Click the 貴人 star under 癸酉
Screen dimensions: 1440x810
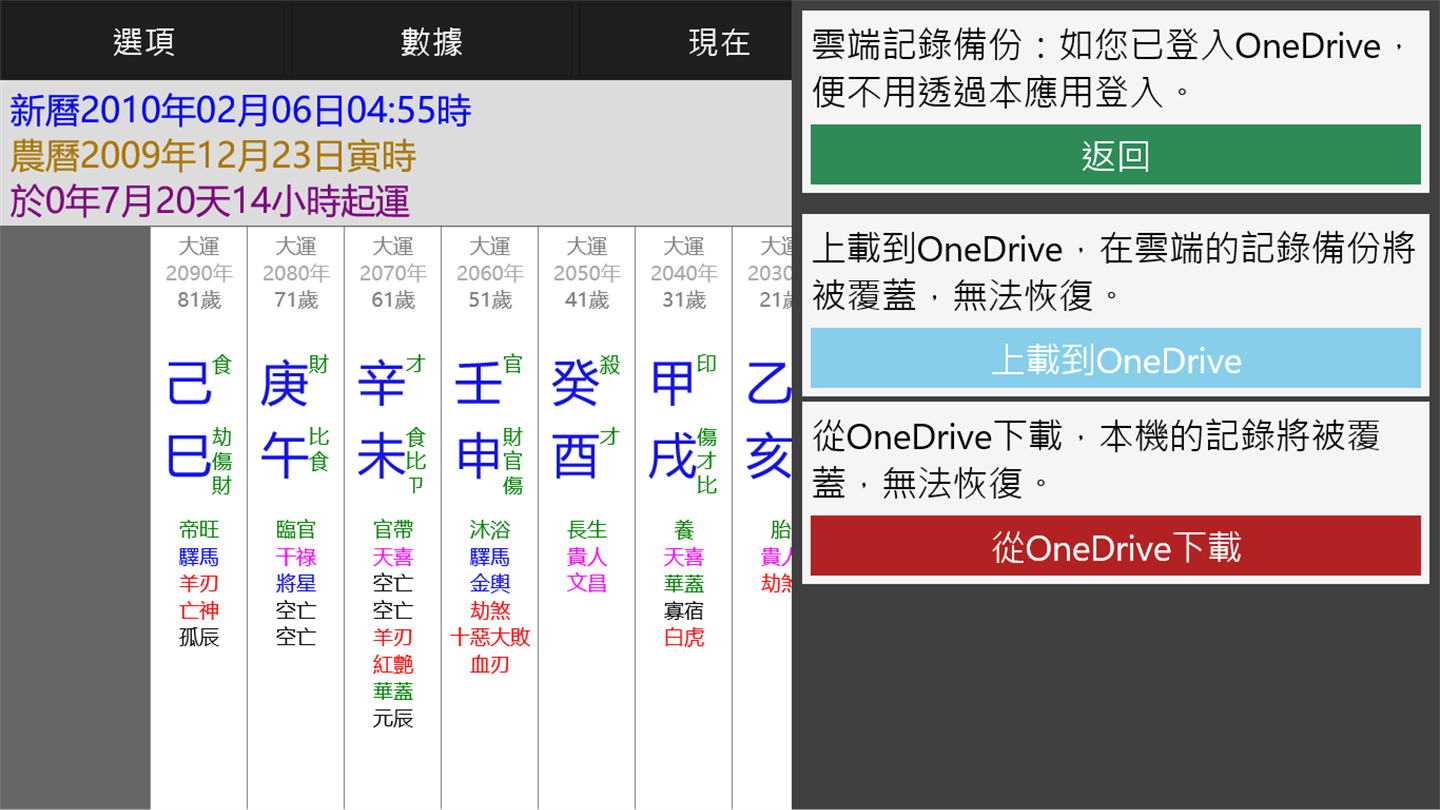587,557
